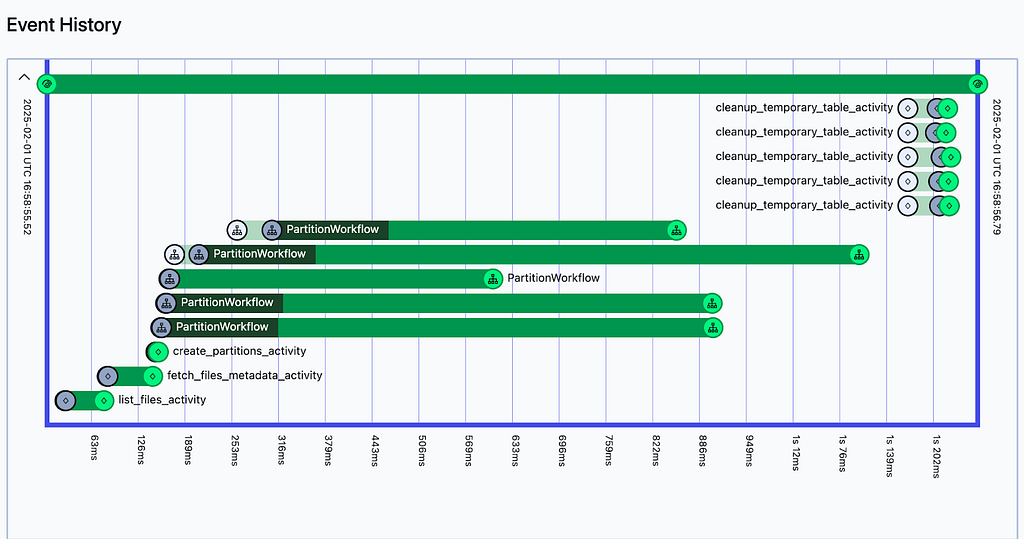
Task: Click fetch_files_metadata_activity completed green icon
Action: tap(152, 376)
